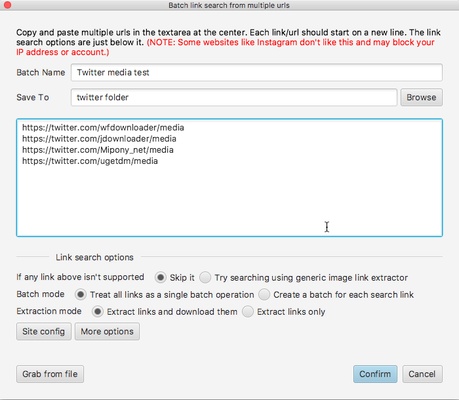Viewport: 459px width, 400px height.
Task: Click the Mipony_net/media URL line
Action: (98, 150)
